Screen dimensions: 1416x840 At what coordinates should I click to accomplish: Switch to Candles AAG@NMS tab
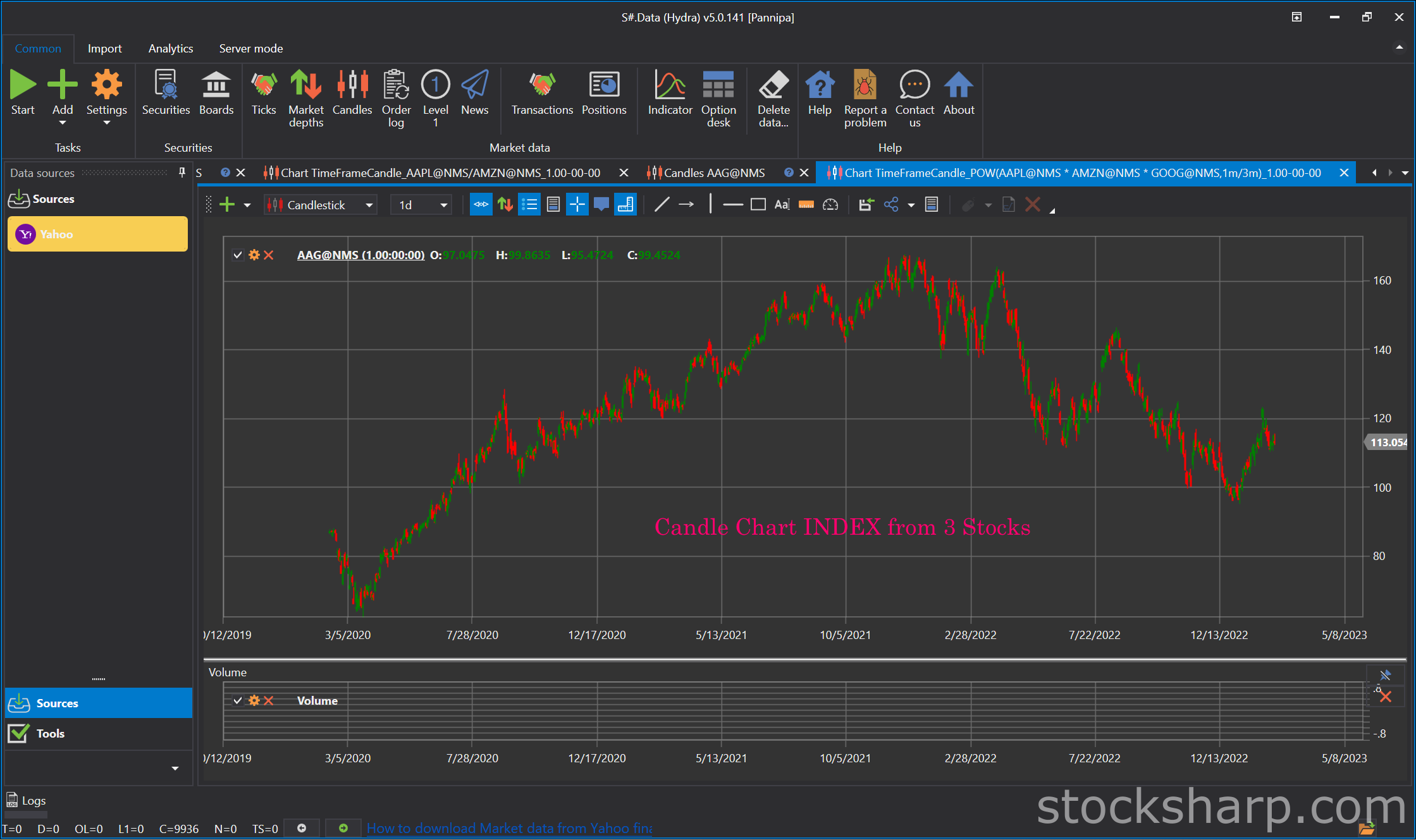pos(714,173)
